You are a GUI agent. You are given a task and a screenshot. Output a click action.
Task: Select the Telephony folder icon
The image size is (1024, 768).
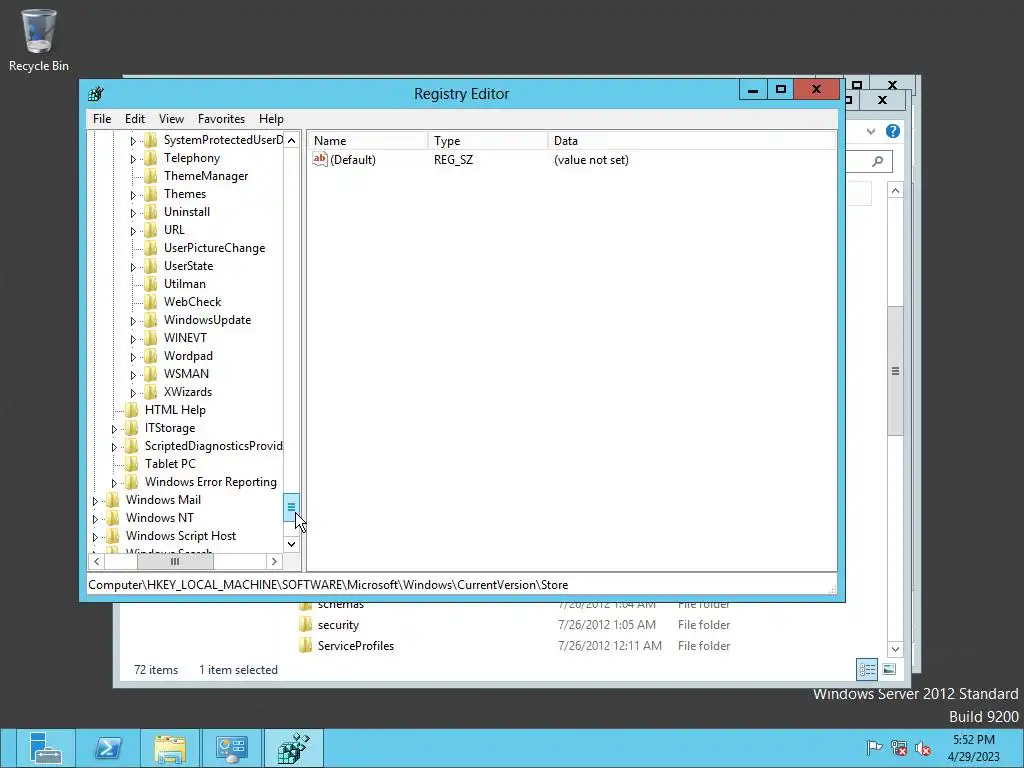click(150, 158)
